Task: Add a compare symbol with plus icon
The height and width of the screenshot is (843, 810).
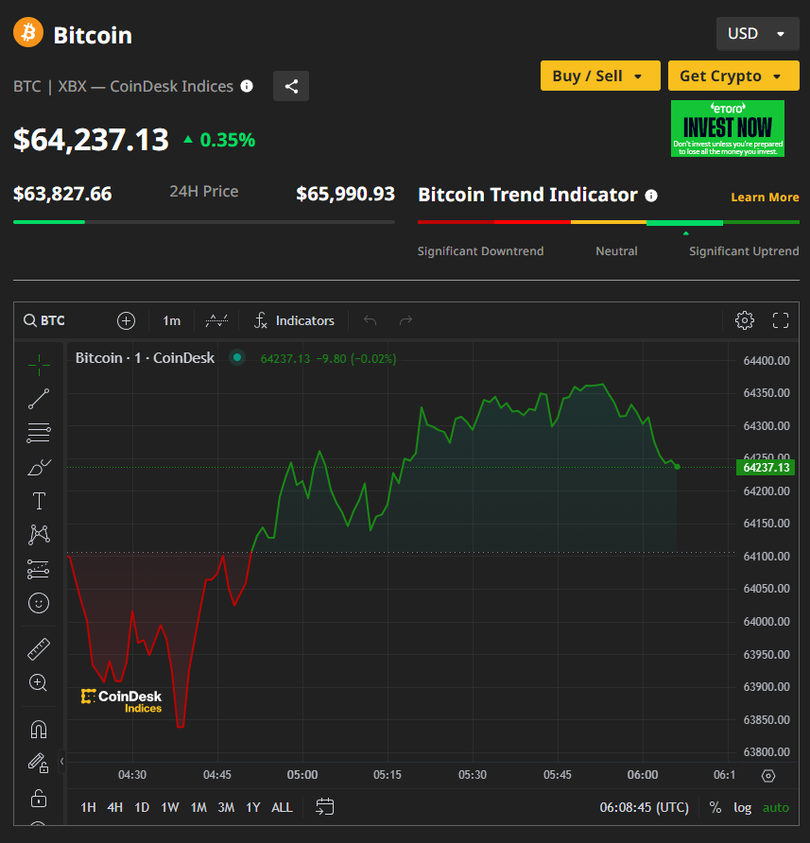Action: 126,321
